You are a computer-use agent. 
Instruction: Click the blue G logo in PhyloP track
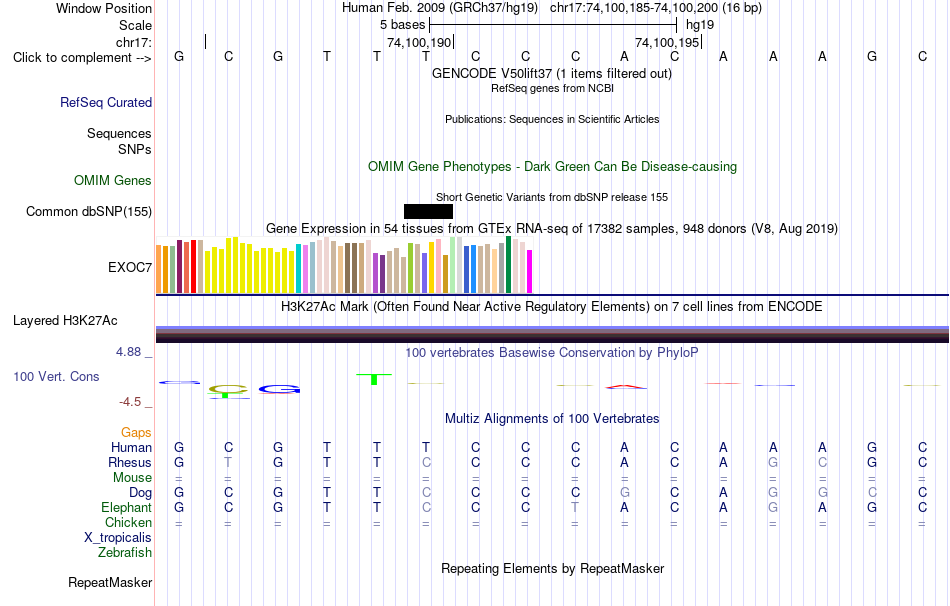[279, 389]
